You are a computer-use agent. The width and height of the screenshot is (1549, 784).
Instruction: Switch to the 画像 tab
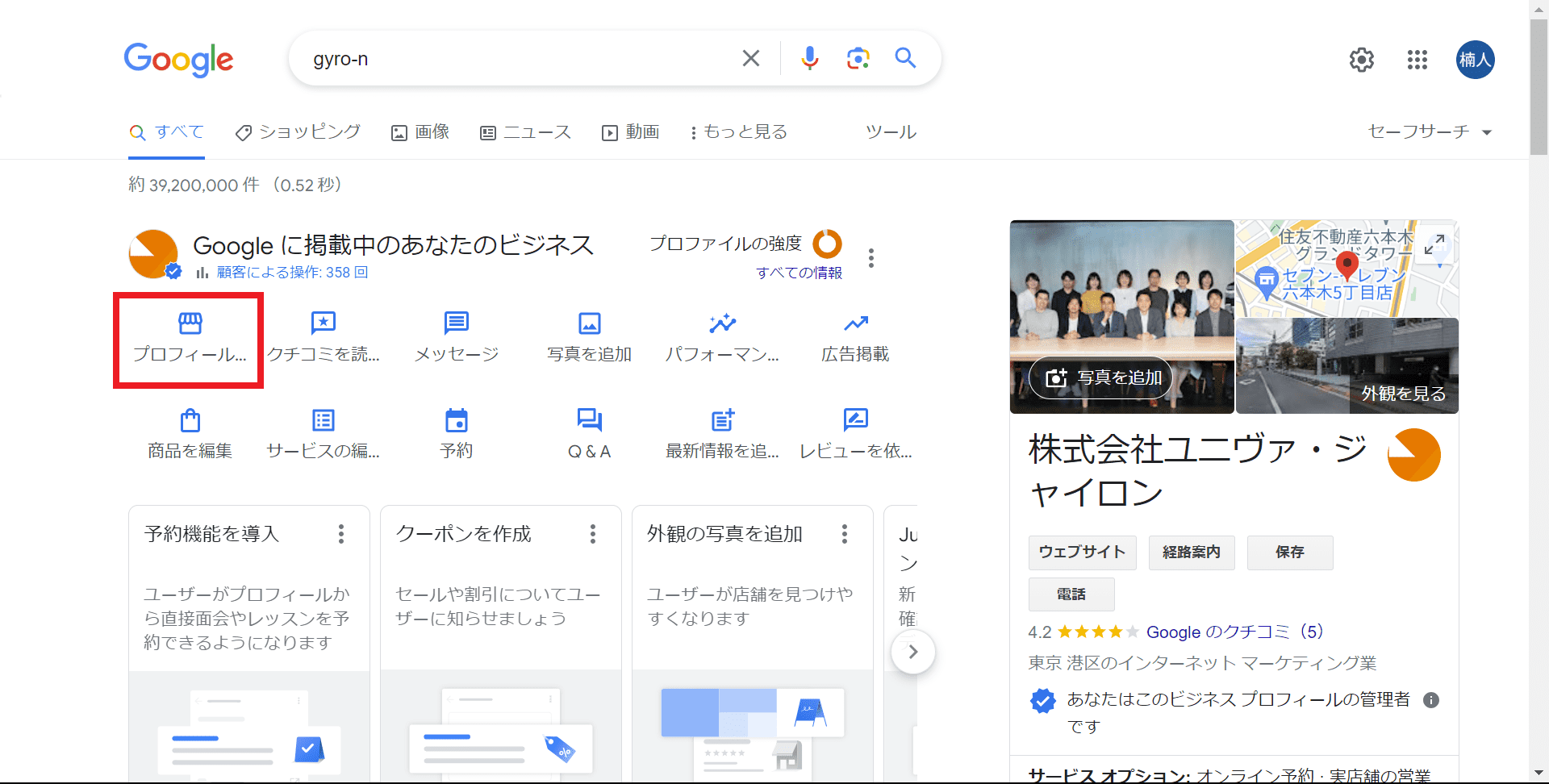420,131
